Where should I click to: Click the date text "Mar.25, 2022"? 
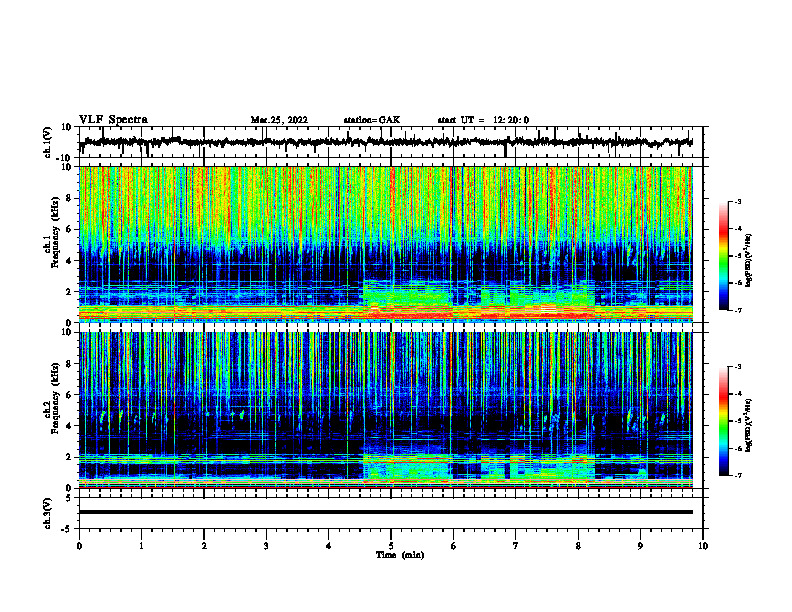tap(279, 120)
